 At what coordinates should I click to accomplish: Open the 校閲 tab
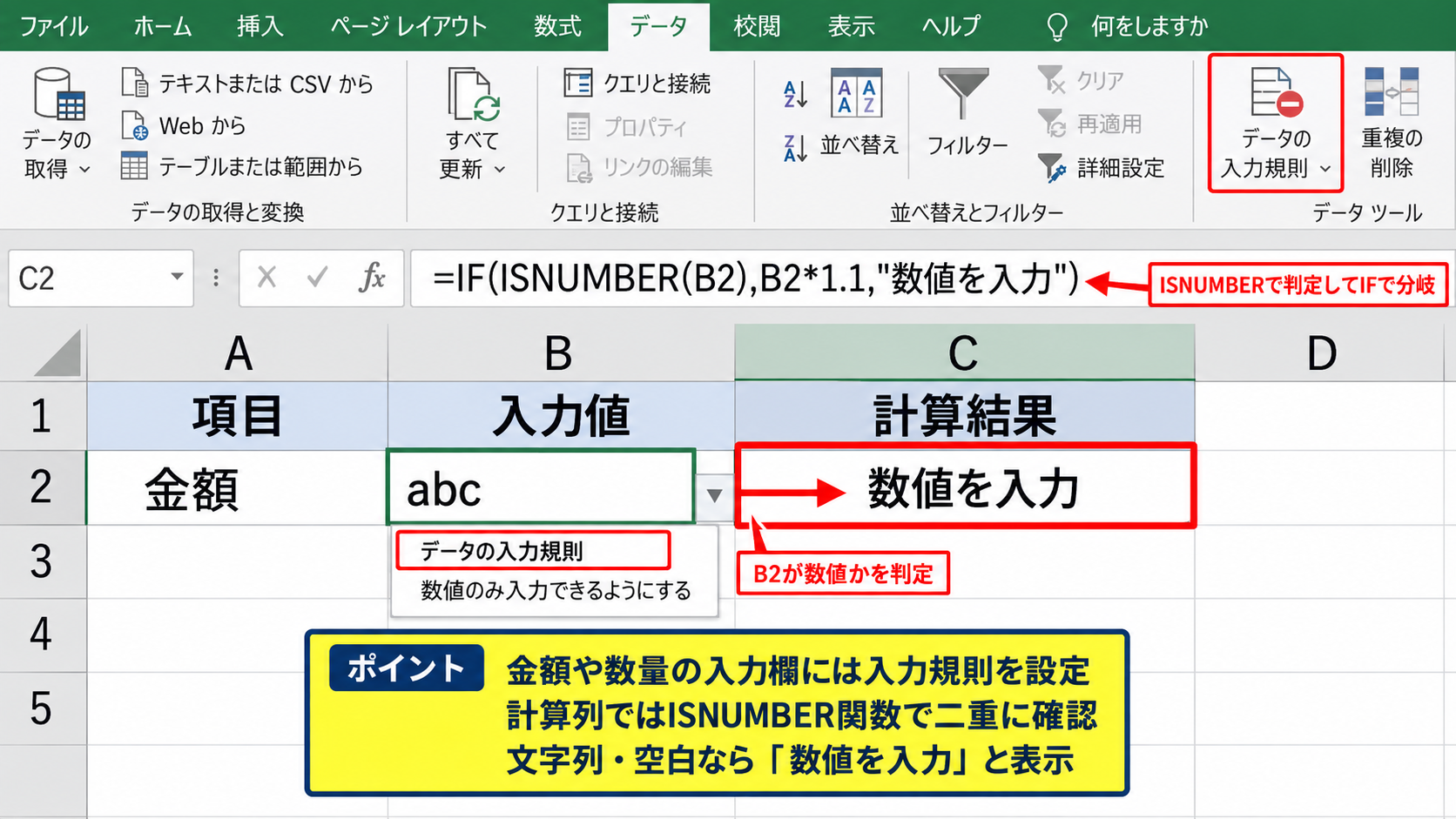click(x=757, y=26)
